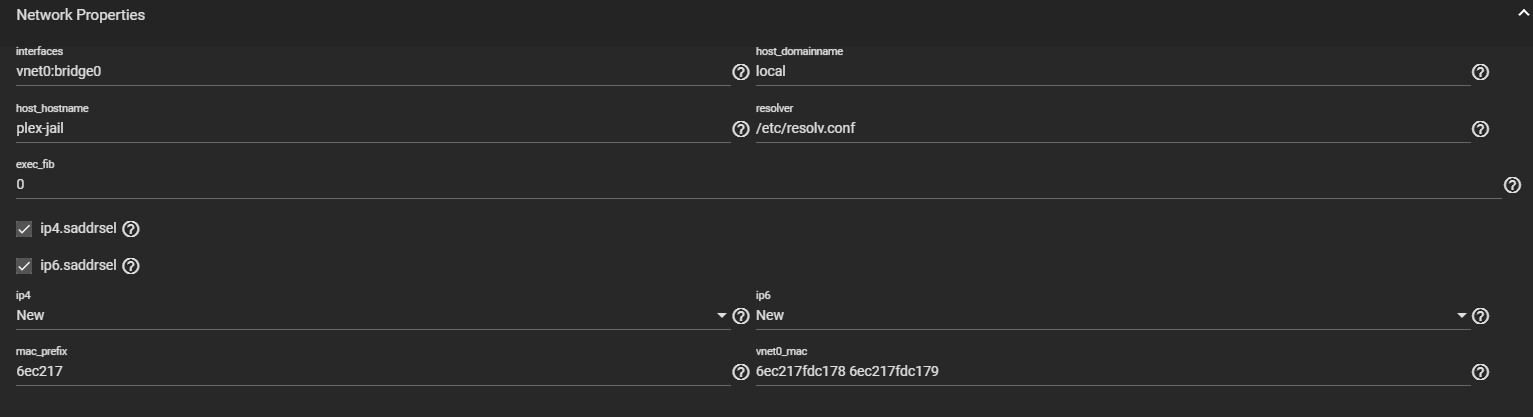Focus the host_hostname field plex-jail
The width and height of the screenshot is (1533, 417).
click(373, 128)
